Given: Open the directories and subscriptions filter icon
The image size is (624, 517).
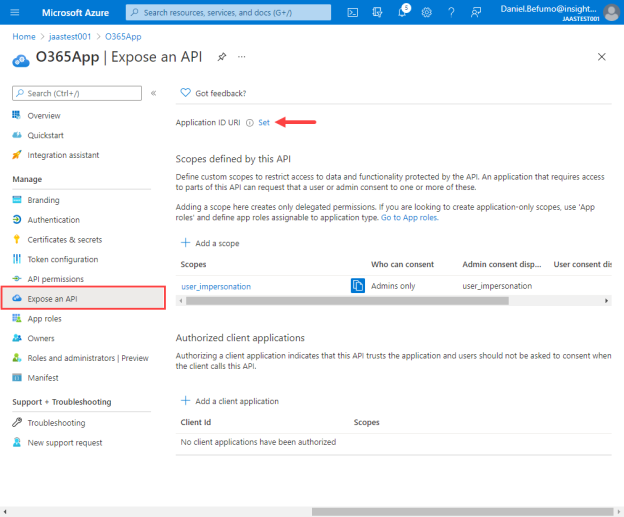Looking at the screenshot, I should point(377,13).
